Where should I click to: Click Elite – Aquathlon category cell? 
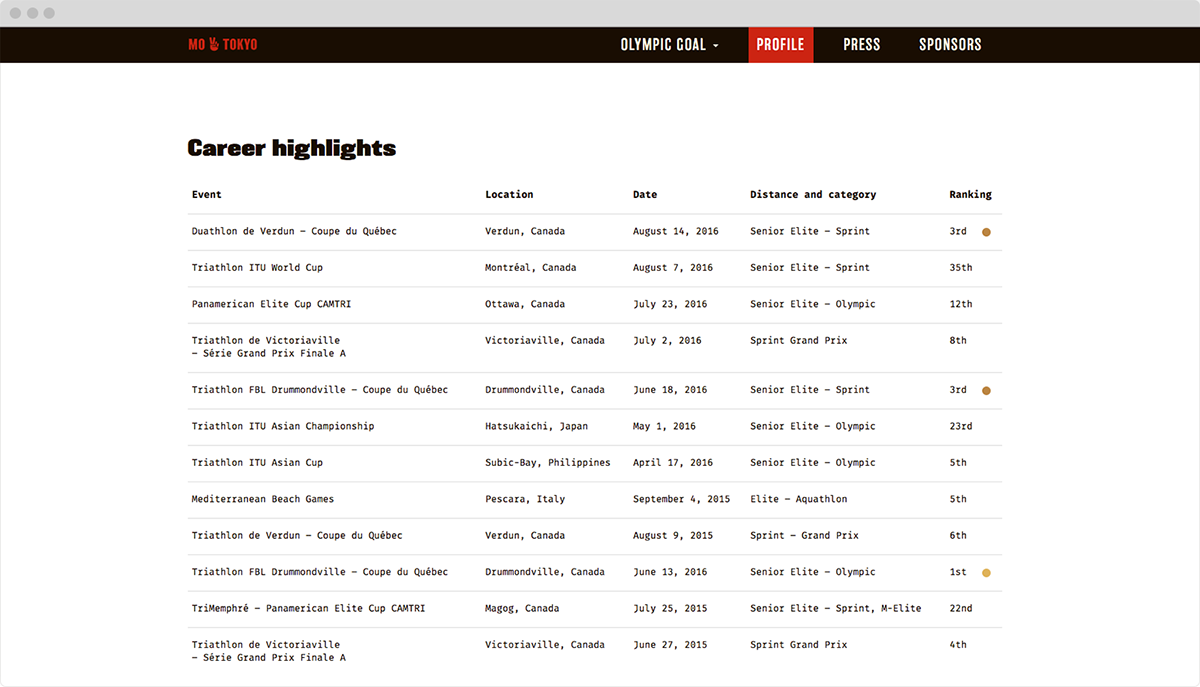pyautogui.click(x=799, y=499)
